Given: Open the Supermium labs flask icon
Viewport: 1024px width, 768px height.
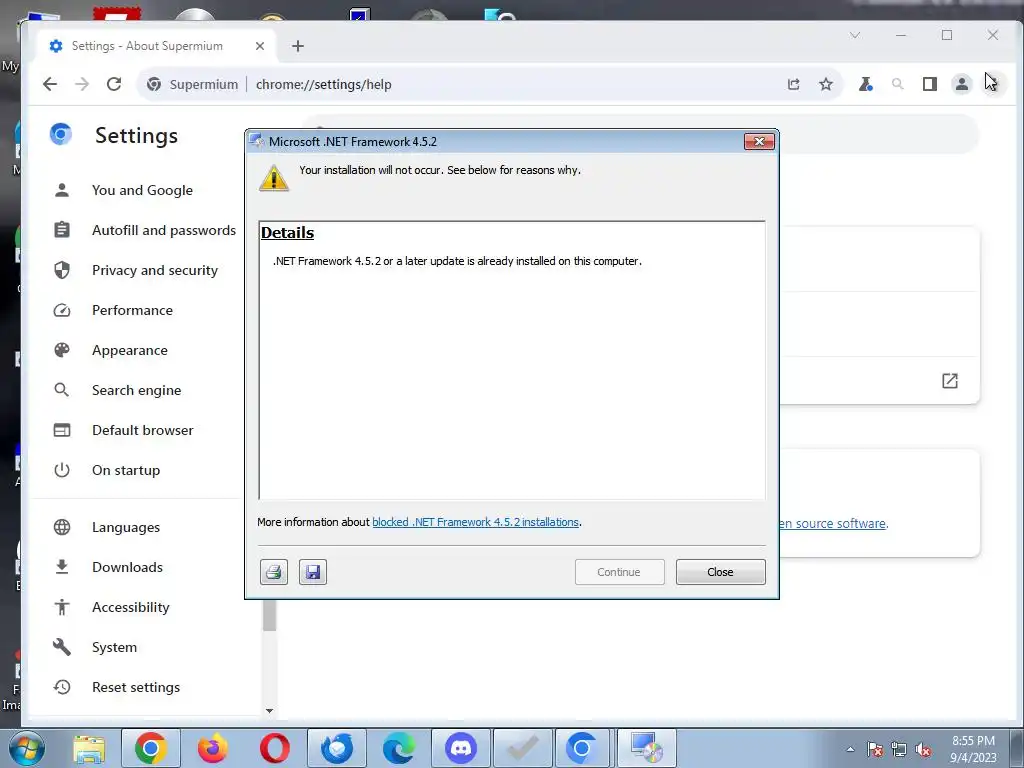Looking at the screenshot, I should coord(865,84).
